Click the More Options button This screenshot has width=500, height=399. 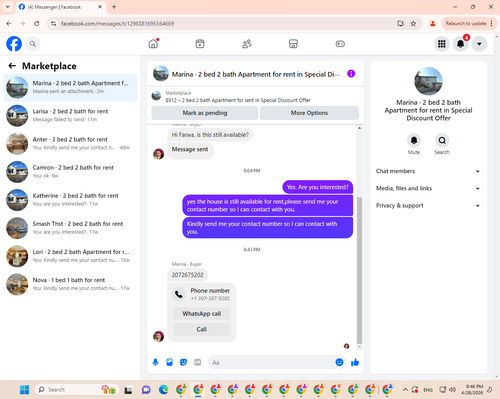(309, 113)
